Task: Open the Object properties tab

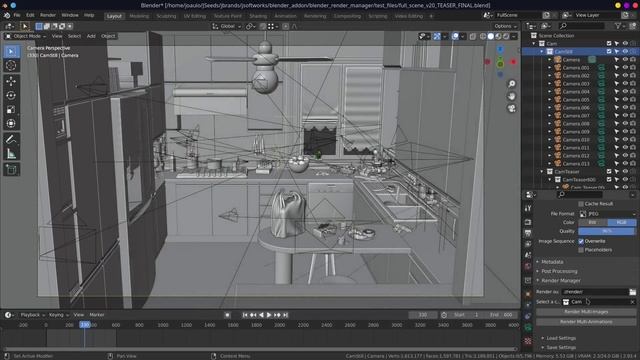Action: tap(528, 294)
